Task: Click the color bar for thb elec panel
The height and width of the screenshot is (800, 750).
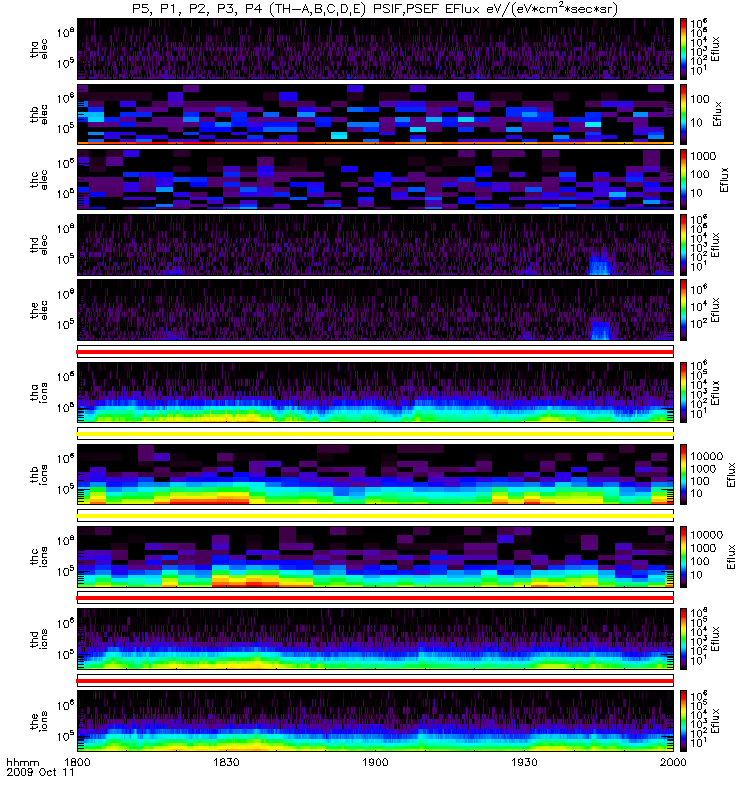Action: (x=683, y=114)
